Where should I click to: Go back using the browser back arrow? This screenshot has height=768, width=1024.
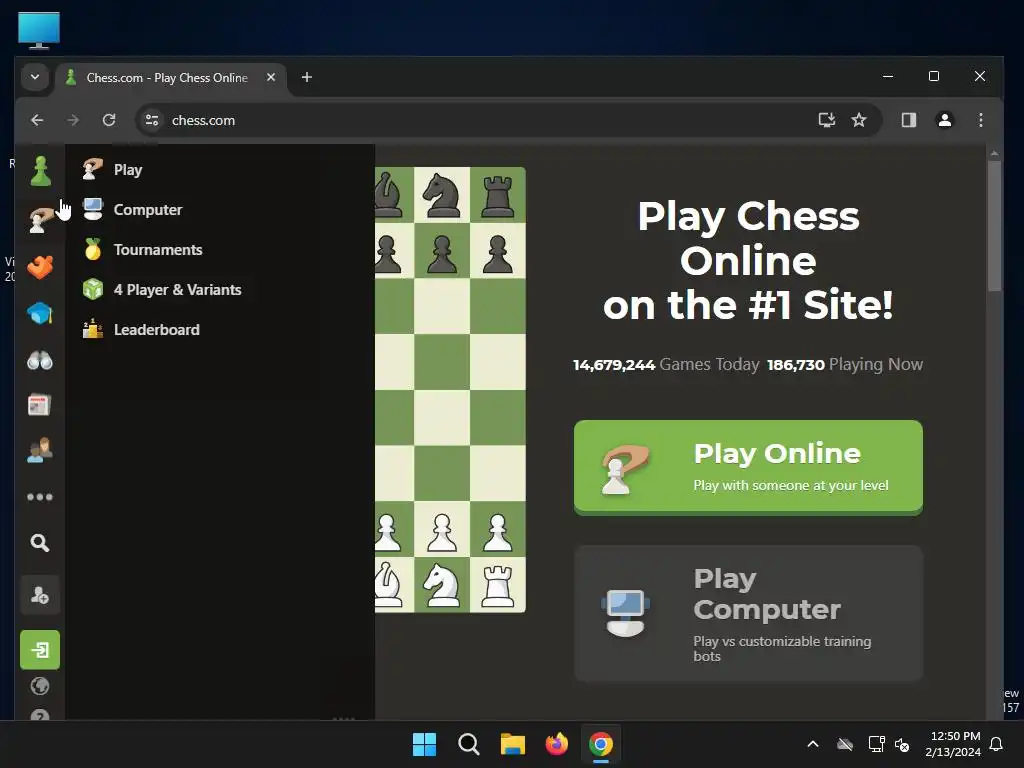click(37, 120)
